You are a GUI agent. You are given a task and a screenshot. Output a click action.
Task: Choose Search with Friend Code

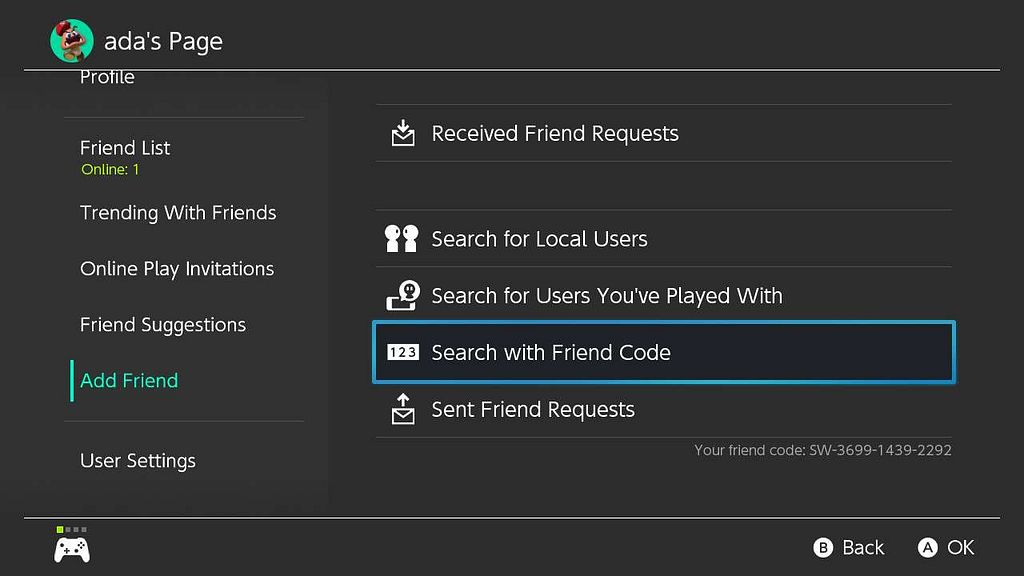[664, 352]
